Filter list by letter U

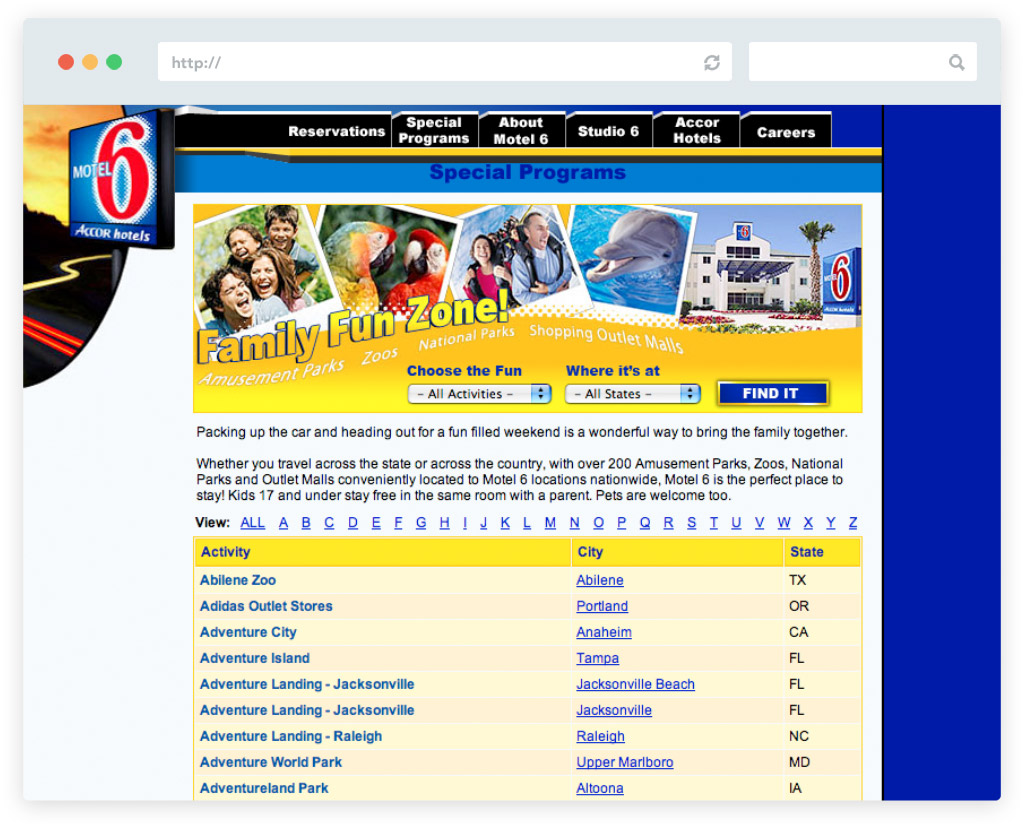pyautogui.click(x=736, y=522)
